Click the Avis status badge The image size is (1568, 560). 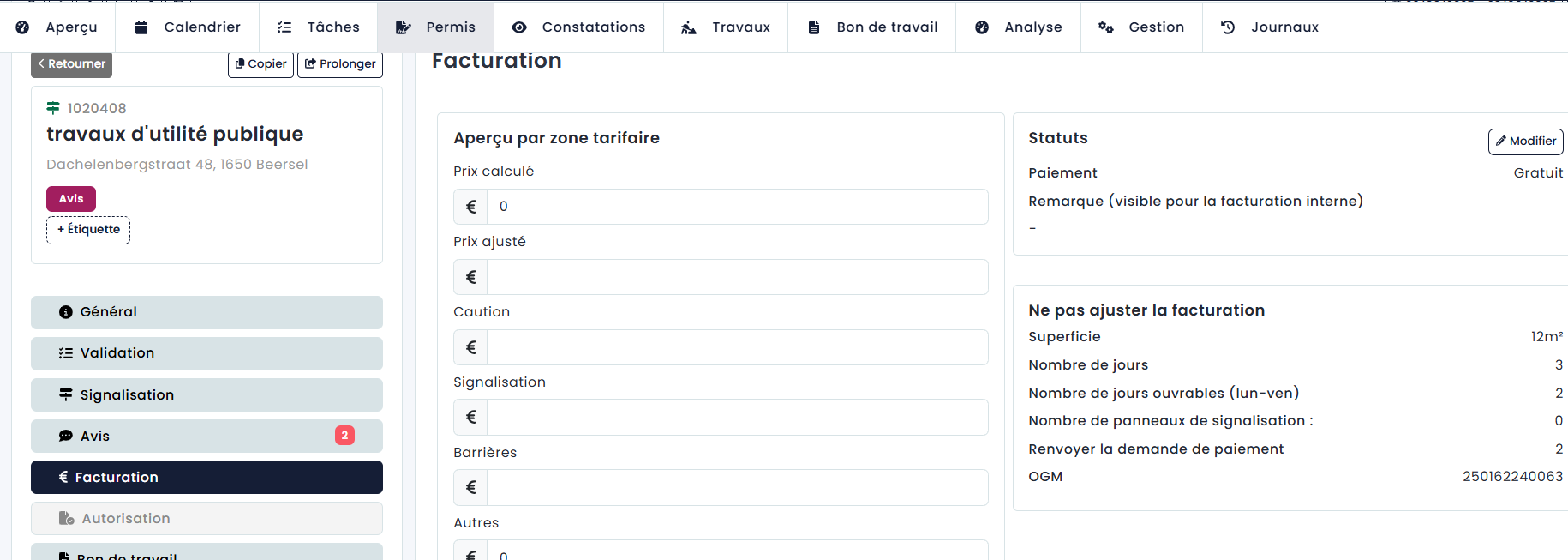(71, 199)
